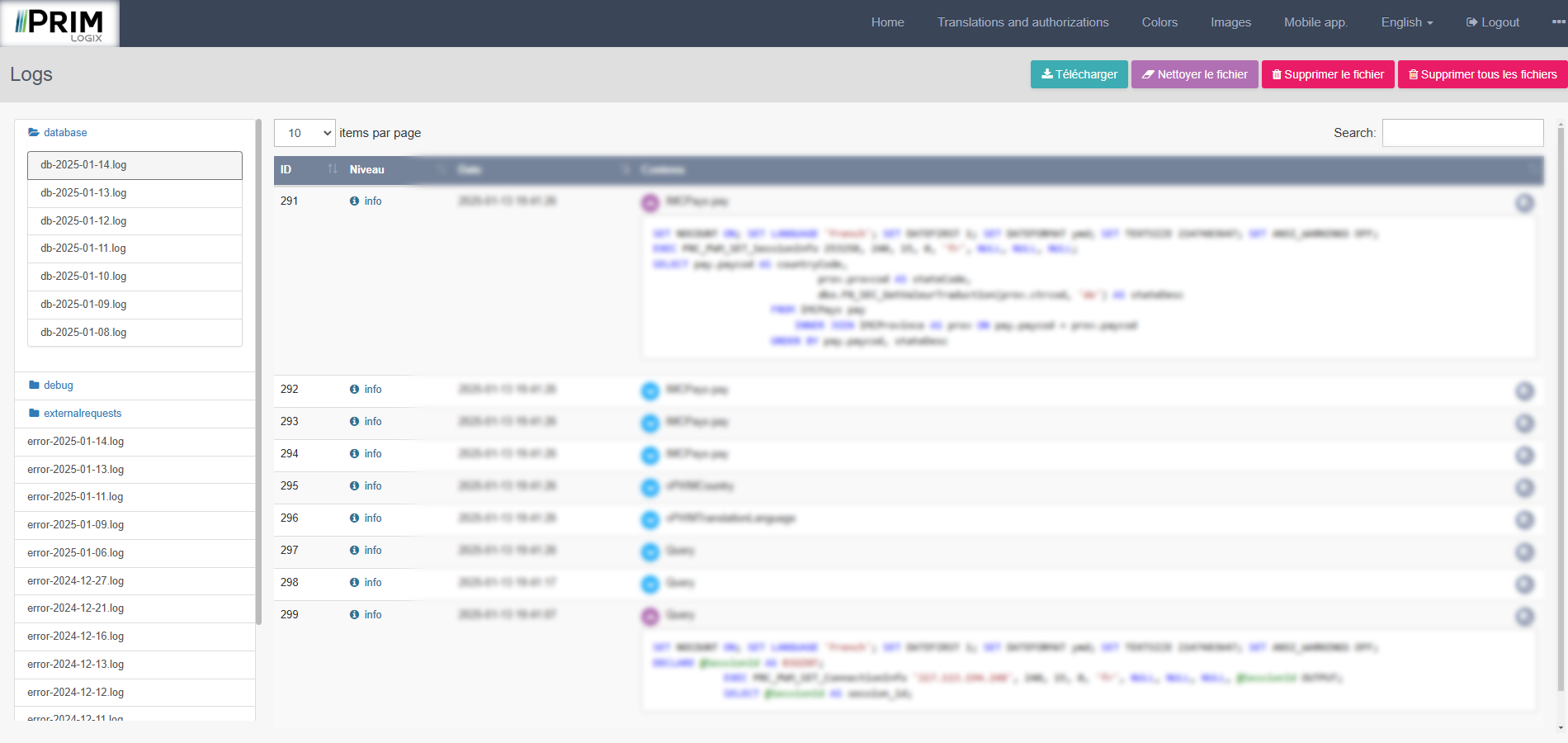
Task: Click the info icon in row 295
Action: coord(354,486)
